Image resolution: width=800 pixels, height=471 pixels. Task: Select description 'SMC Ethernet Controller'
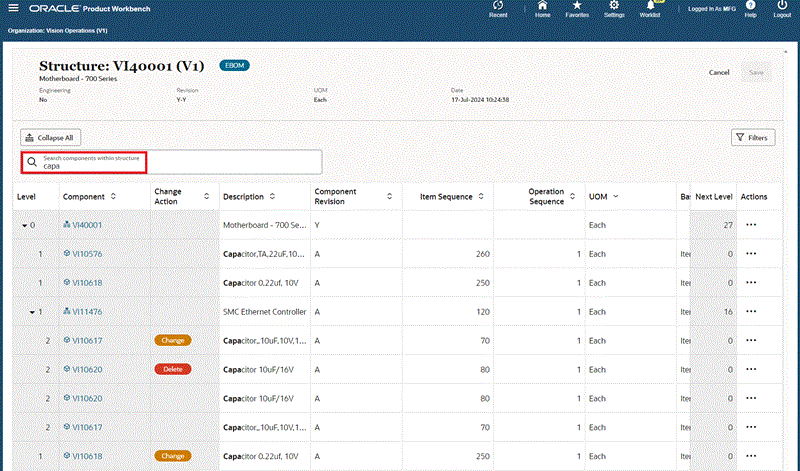tap(264, 312)
